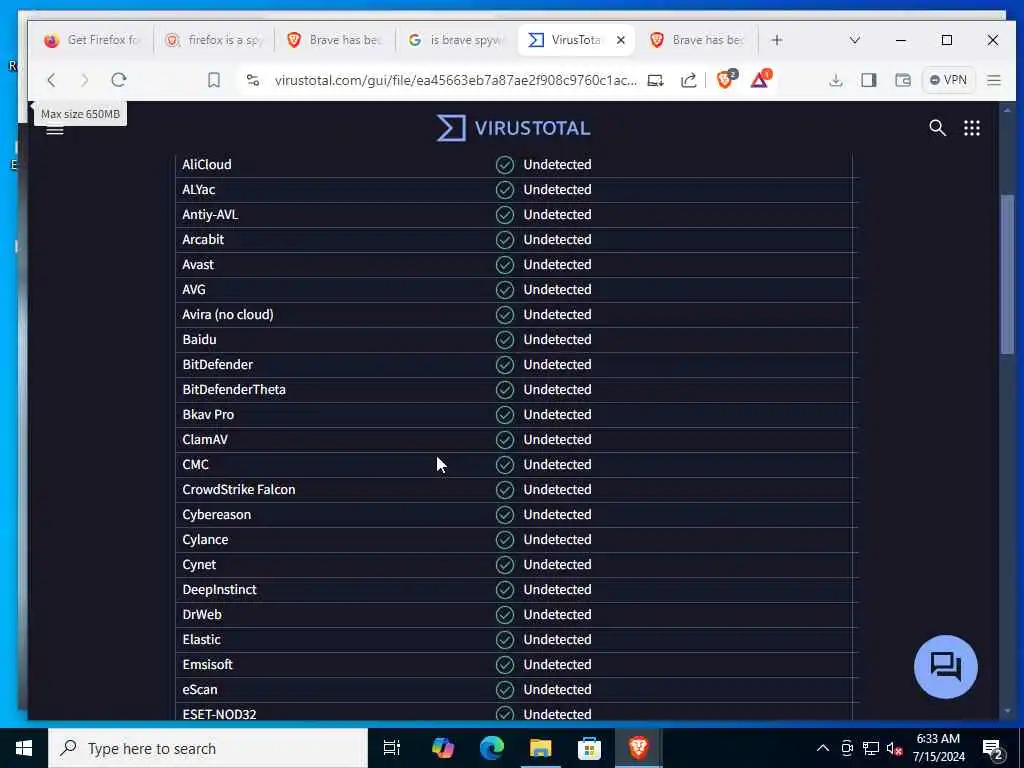The image size is (1024, 768).
Task: Open a new tab with plus button
Action: [x=776, y=40]
